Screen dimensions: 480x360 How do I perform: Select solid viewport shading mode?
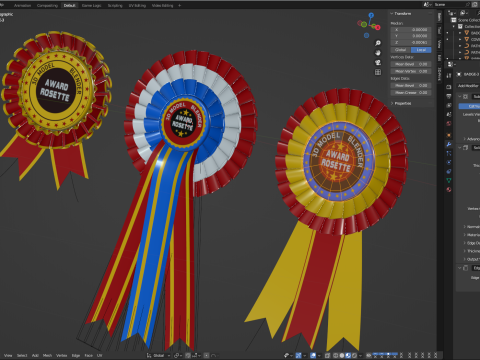tap(342, 355)
